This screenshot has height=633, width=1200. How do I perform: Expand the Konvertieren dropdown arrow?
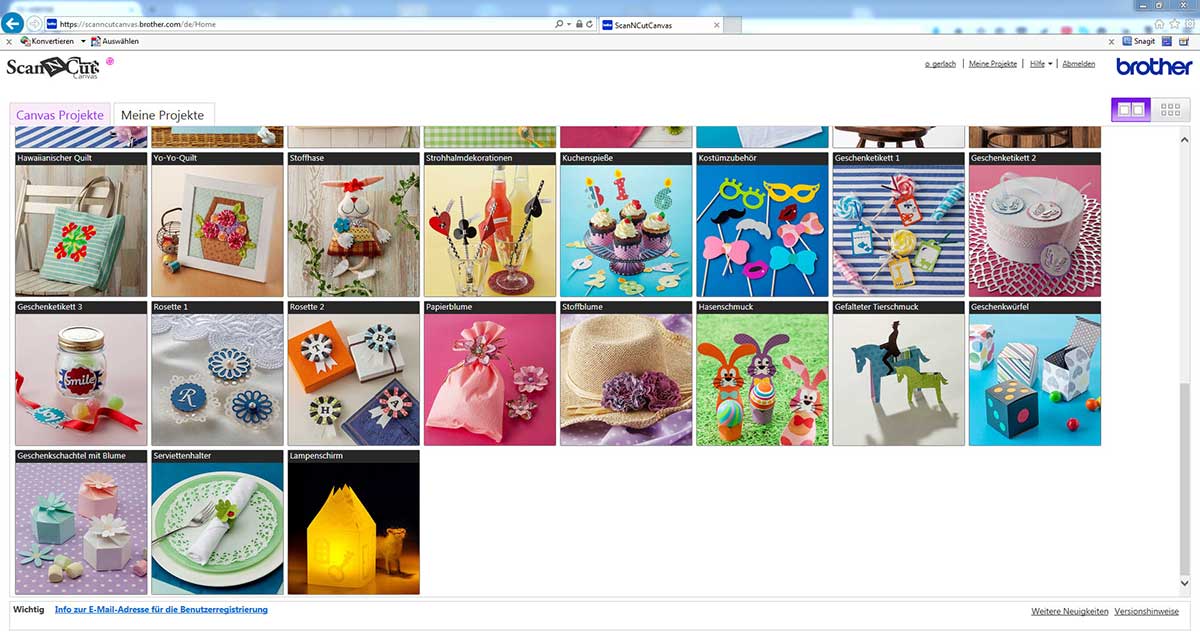tap(83, 41)
